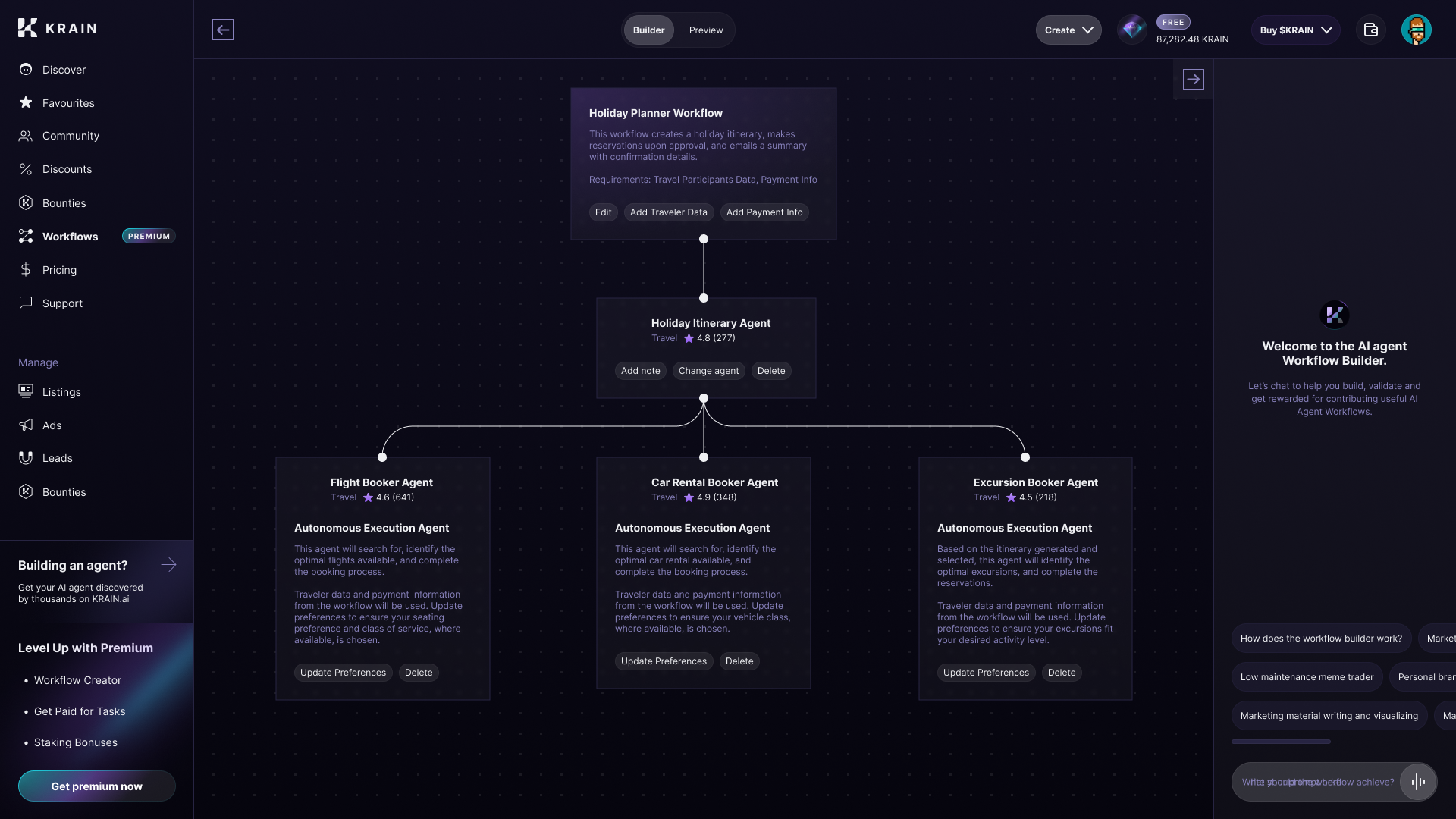The width and height of the screenshot is (1456, 819).
Task: Switch to Preview mode
Action: (x=705, y=30)
